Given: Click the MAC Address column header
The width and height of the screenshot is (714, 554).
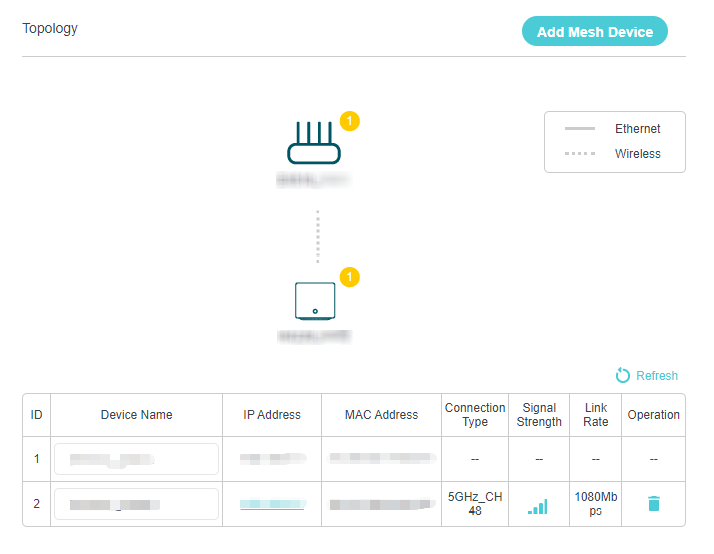Looking at the screenshot, I should [381, 415].
